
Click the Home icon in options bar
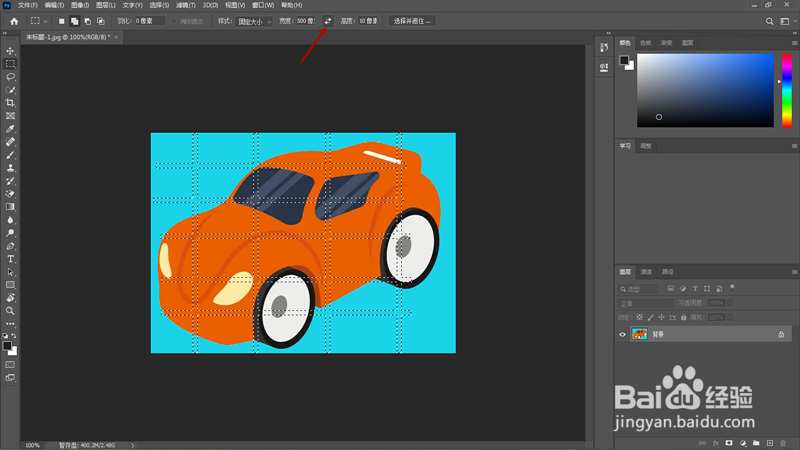14,20
